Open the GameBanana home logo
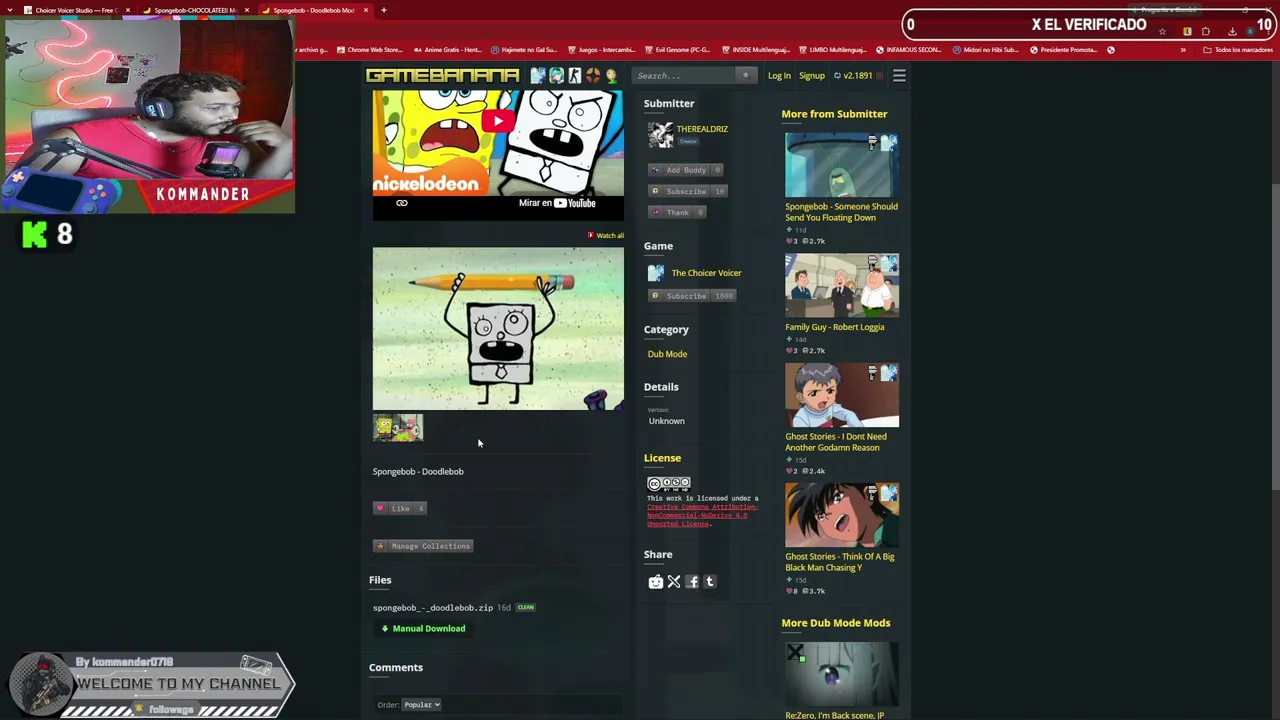 point(442,75)
